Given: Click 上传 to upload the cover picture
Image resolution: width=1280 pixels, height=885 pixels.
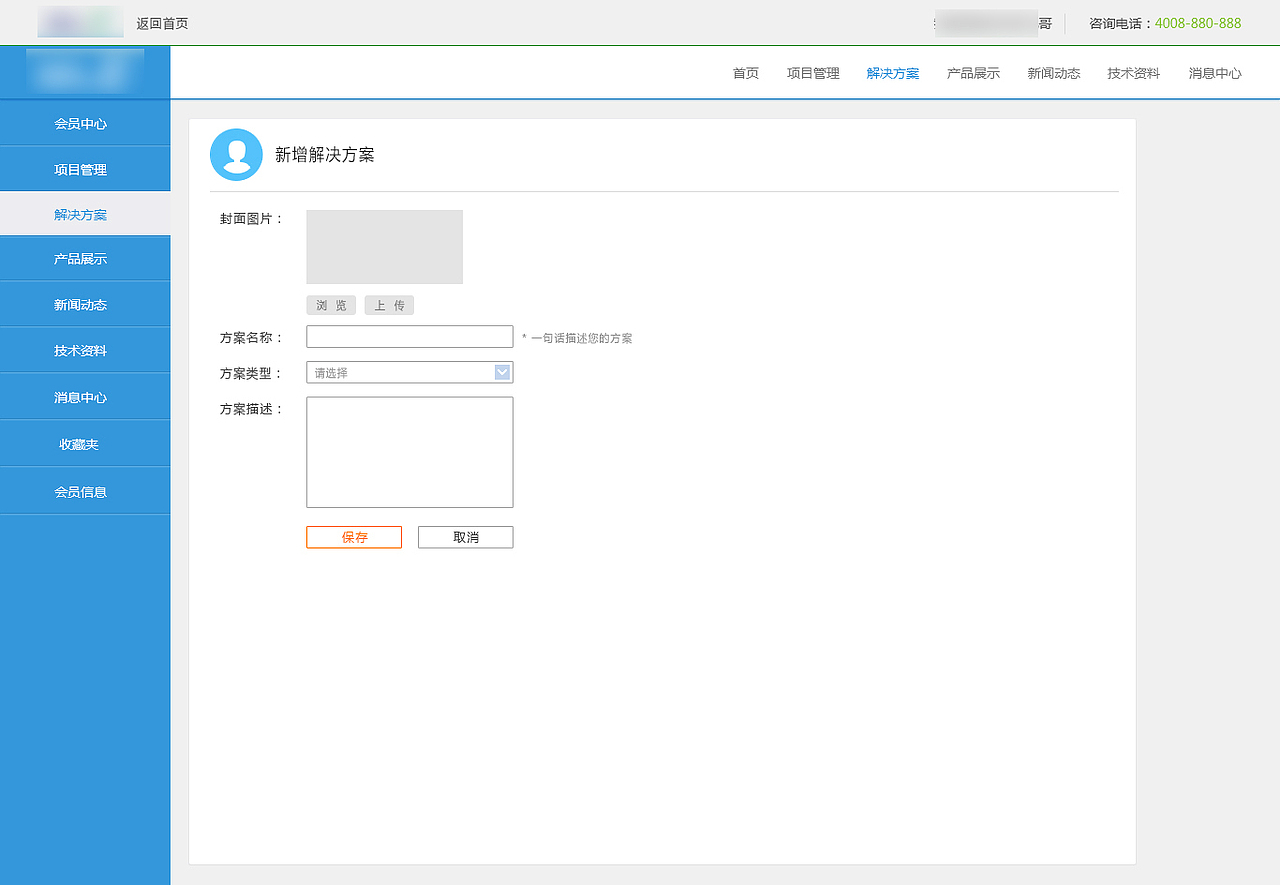Looking at the screenshot, I should point(389,304).
